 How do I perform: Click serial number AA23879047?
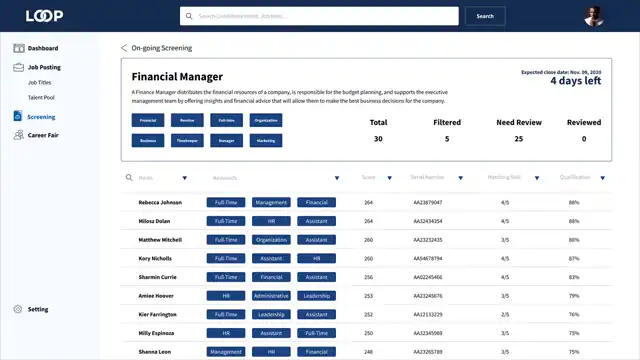[x=428, y=202]
